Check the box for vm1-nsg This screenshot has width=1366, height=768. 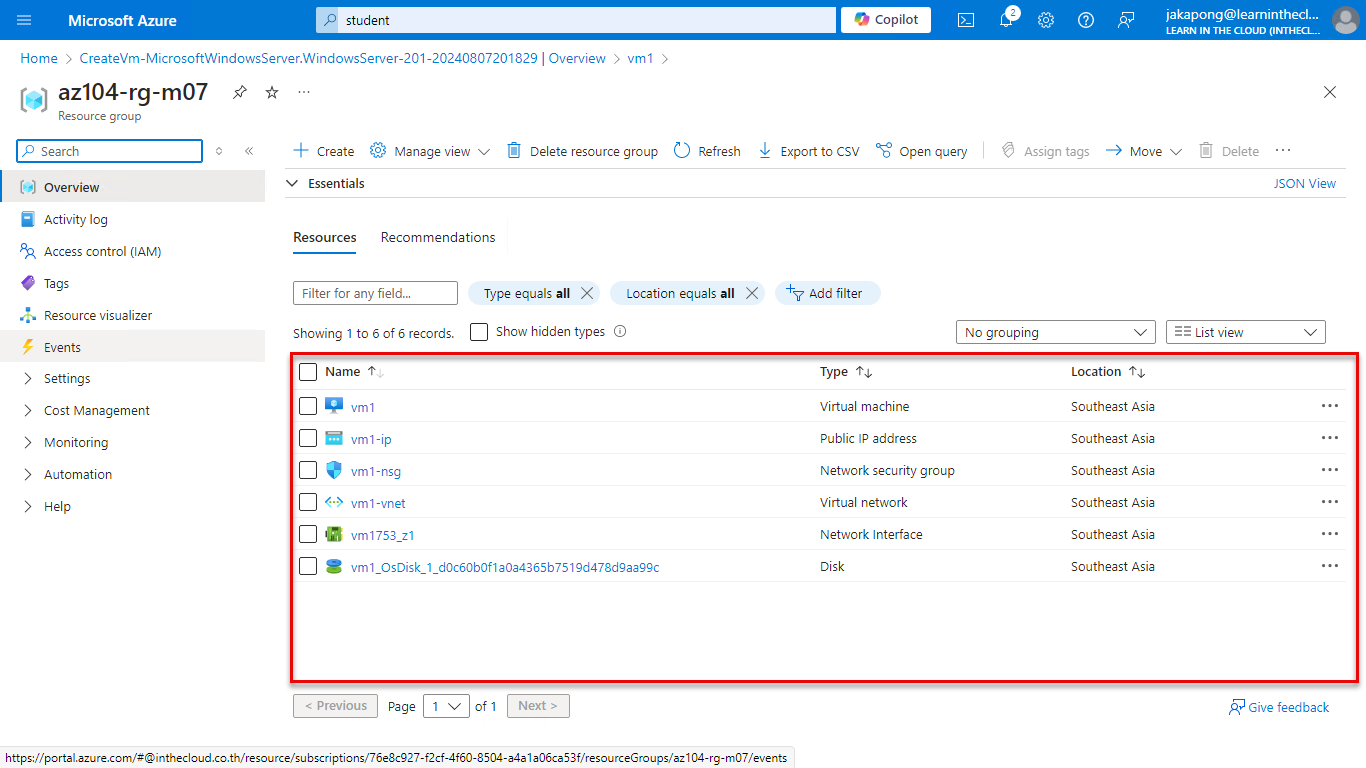coord(308,470)
